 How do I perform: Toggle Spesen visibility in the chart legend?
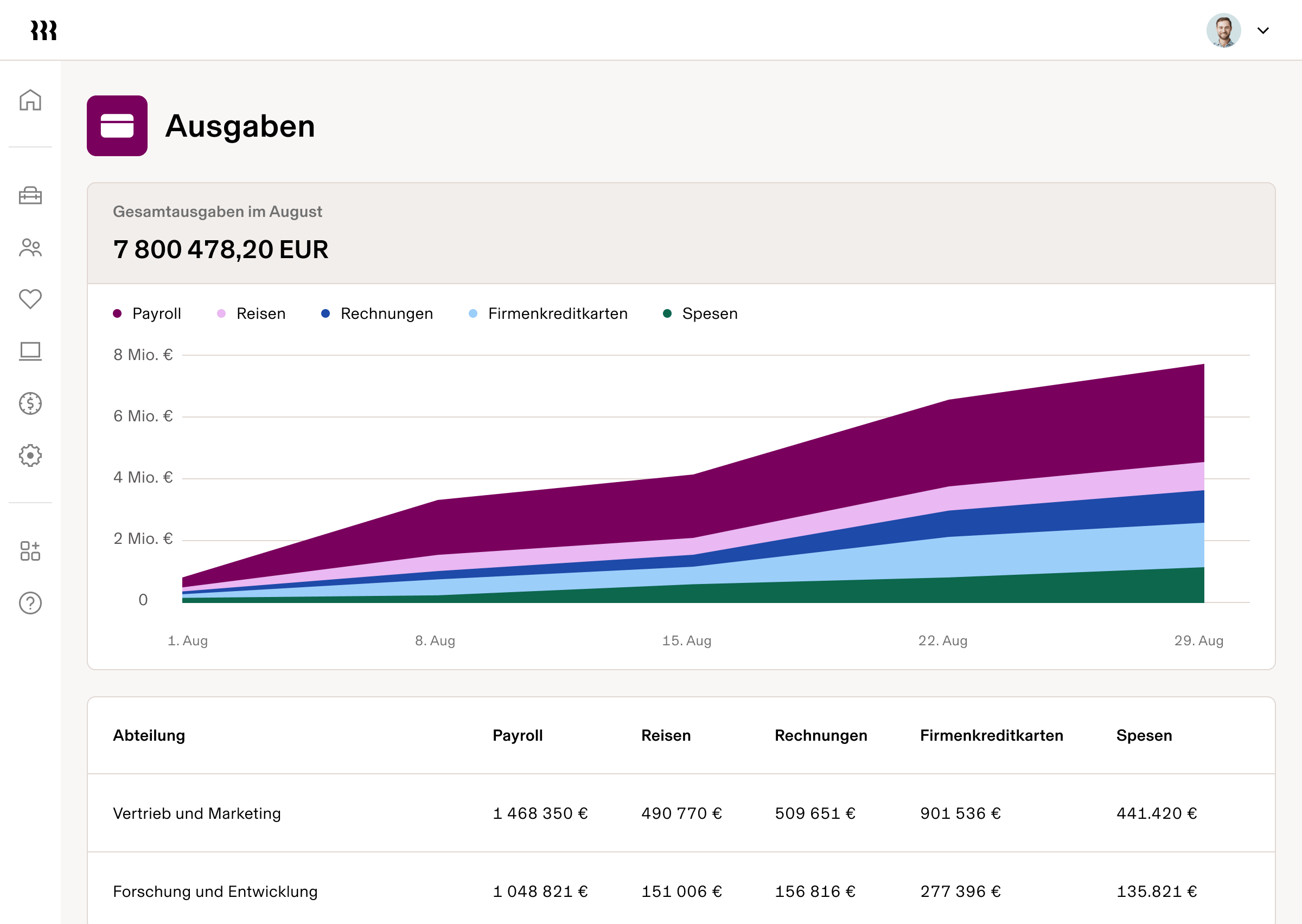tap(700, 313)
